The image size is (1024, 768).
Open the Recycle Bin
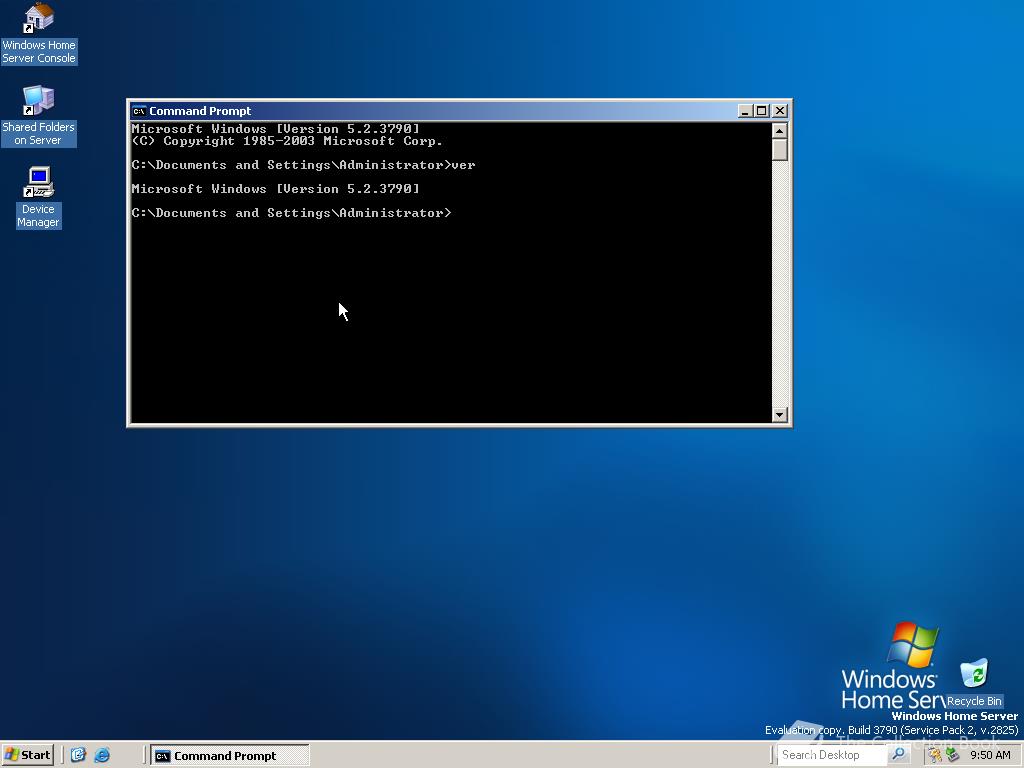[974, 683]
